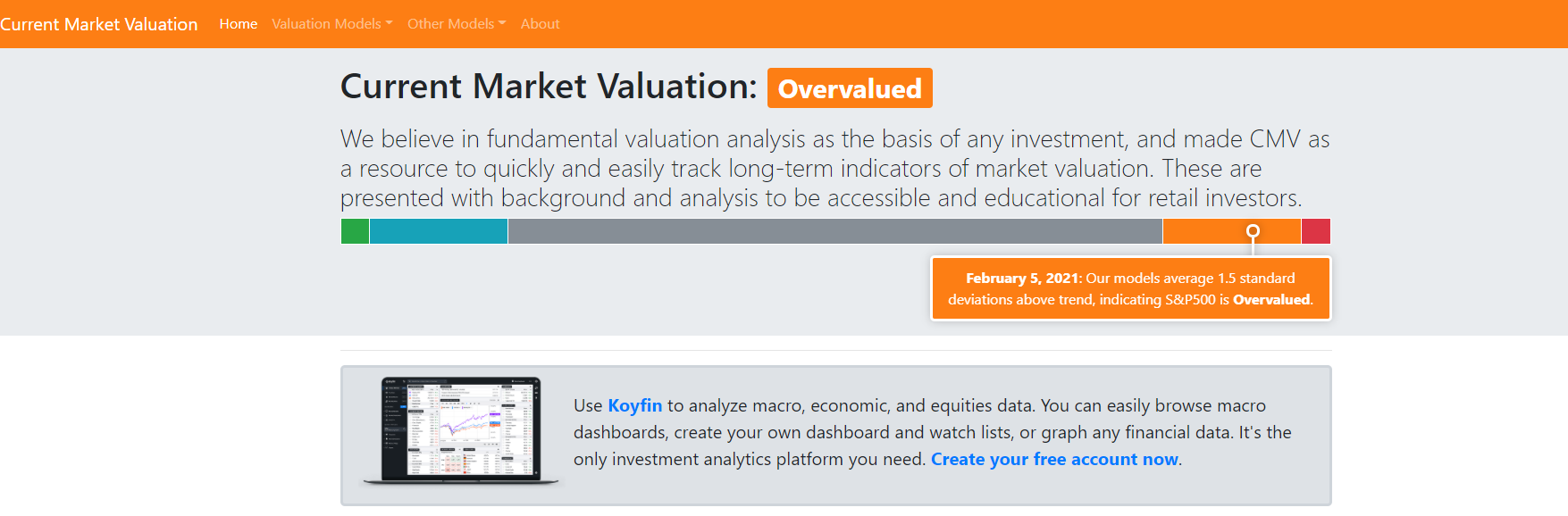Expand the Valuation Models dropdown
1568x516 pixels.
click(332, 24)
